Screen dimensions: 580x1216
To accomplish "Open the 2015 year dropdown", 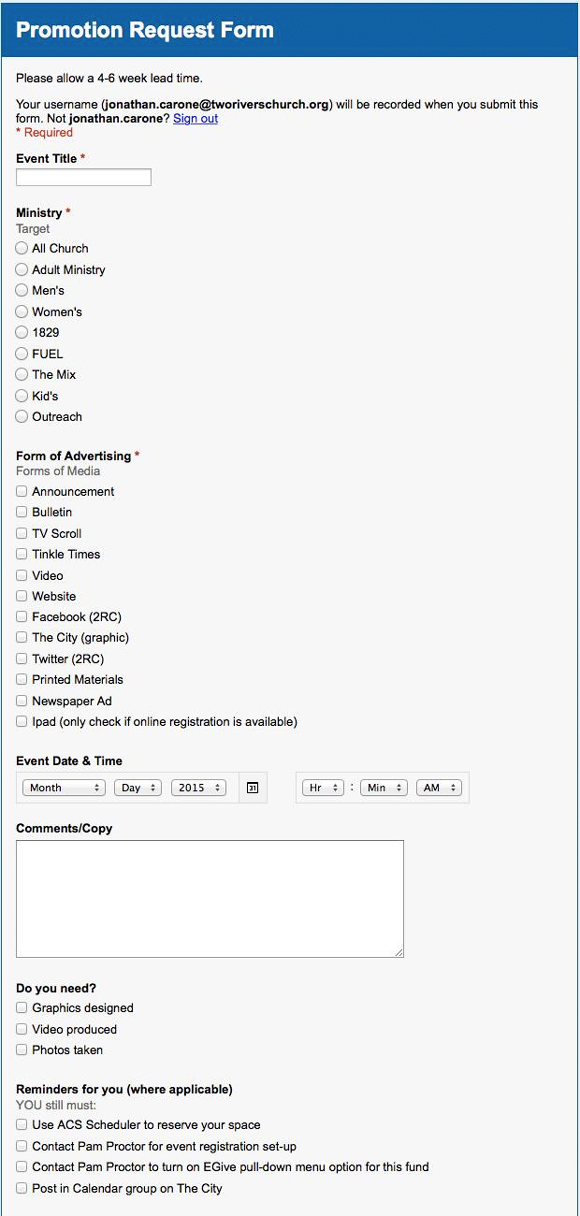I will click(199, 788).
